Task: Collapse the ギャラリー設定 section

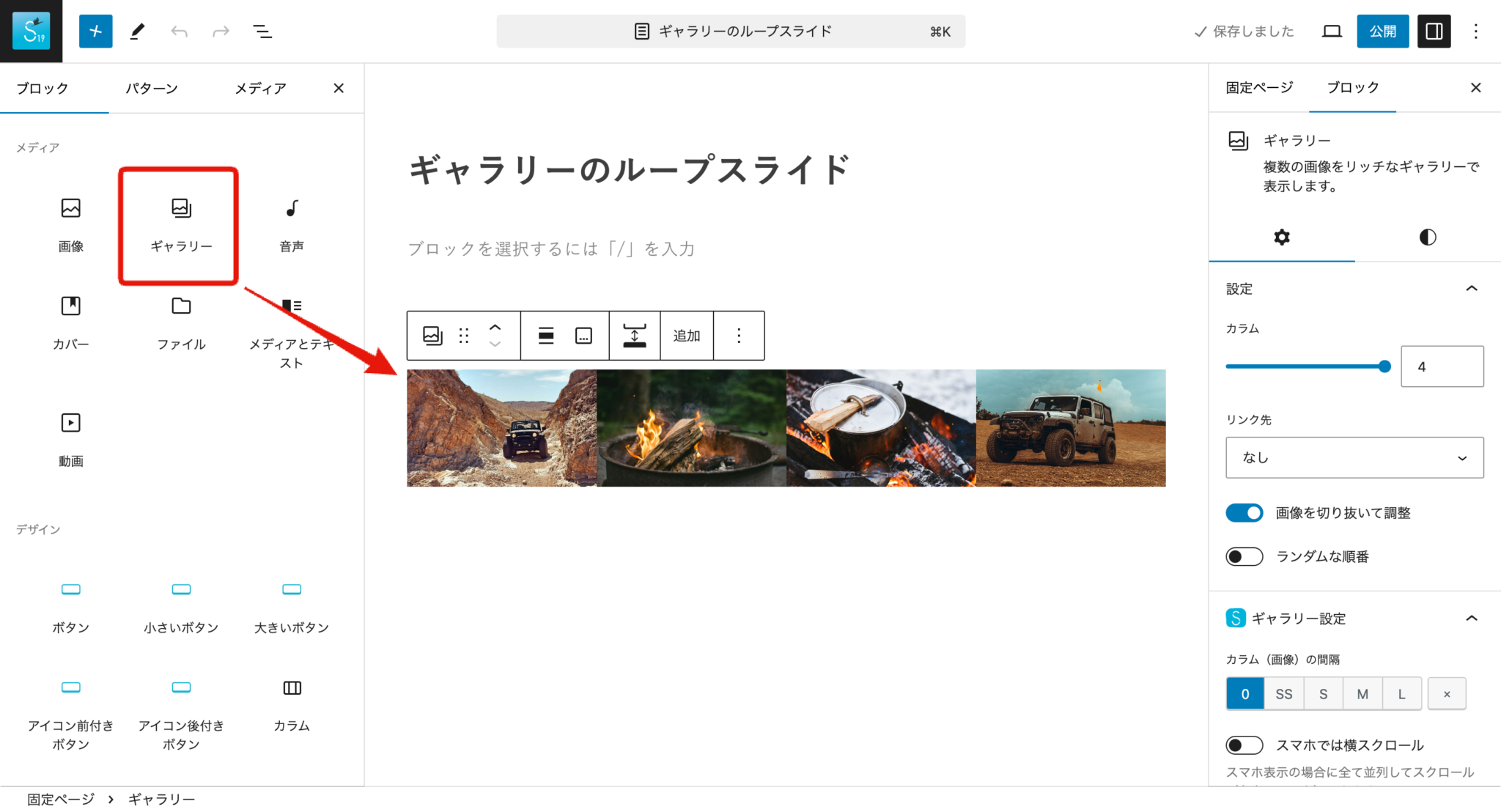Action: click(1472, 619)
